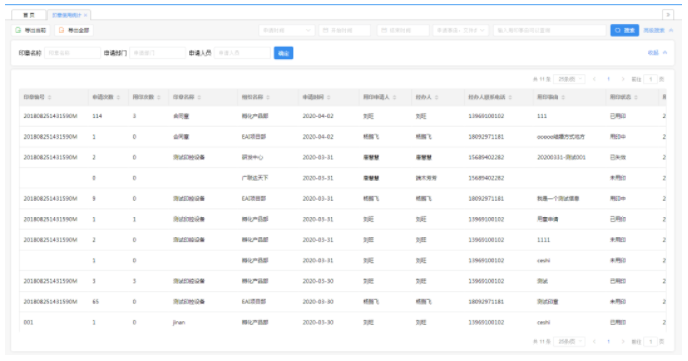
Task: Go to next page in bottom pagination
Action: (623, 341)
